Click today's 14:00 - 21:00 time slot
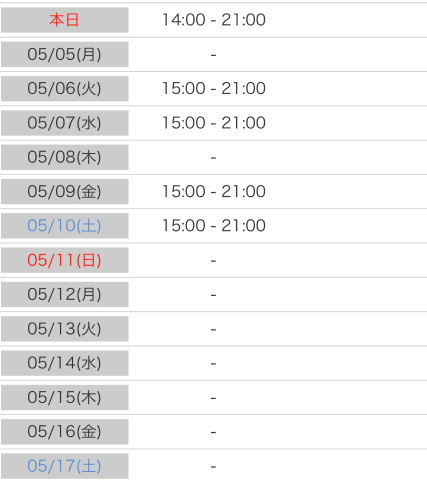 click(x=214, y=20)
